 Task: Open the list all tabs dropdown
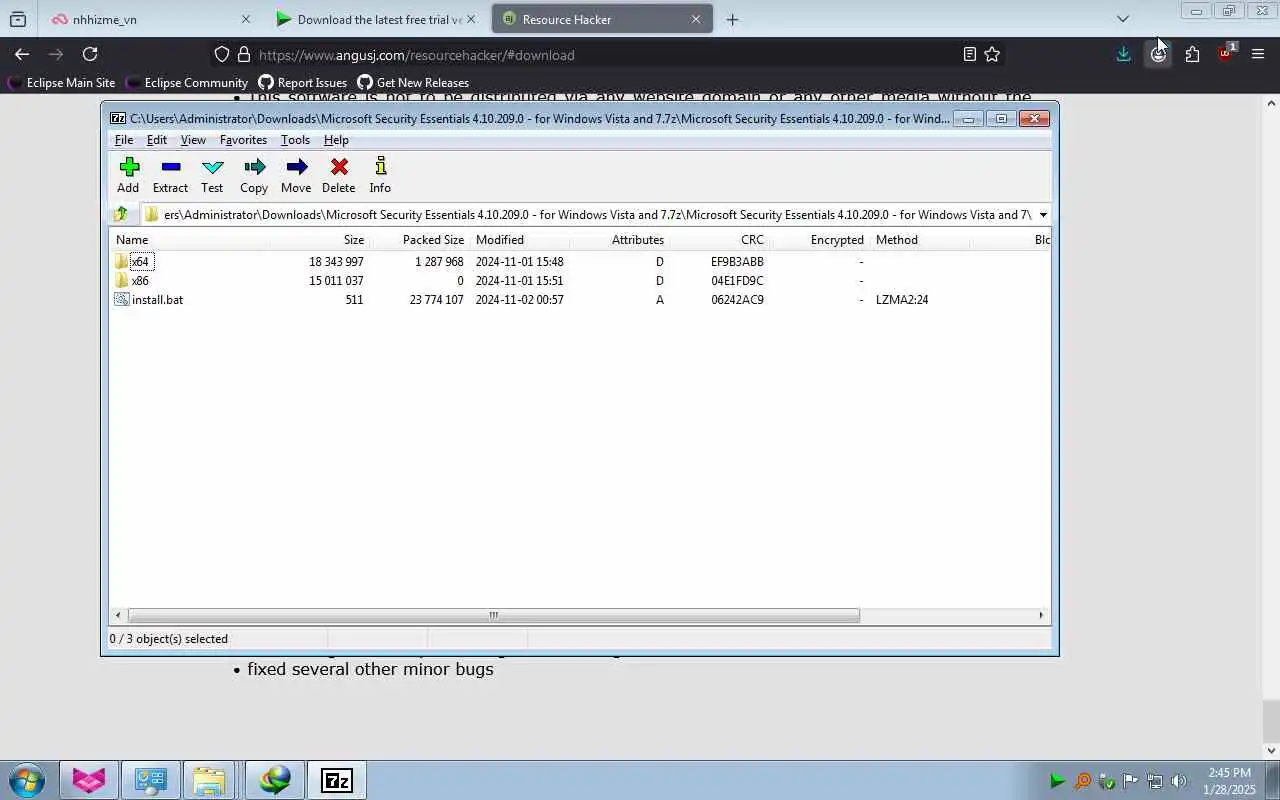coord(1122,19)
